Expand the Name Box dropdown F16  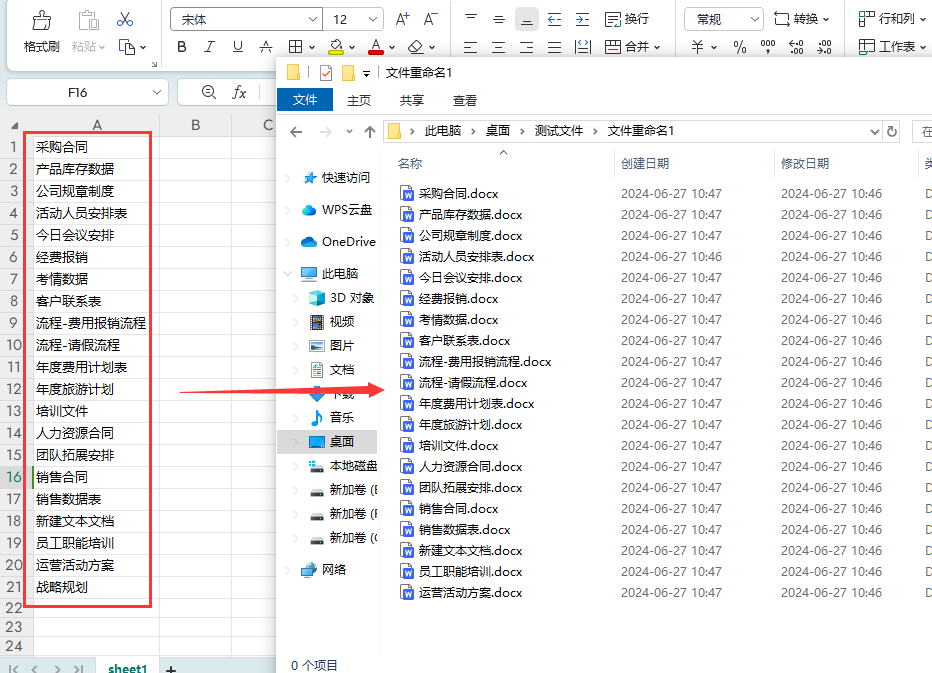[x=156, y=93]
